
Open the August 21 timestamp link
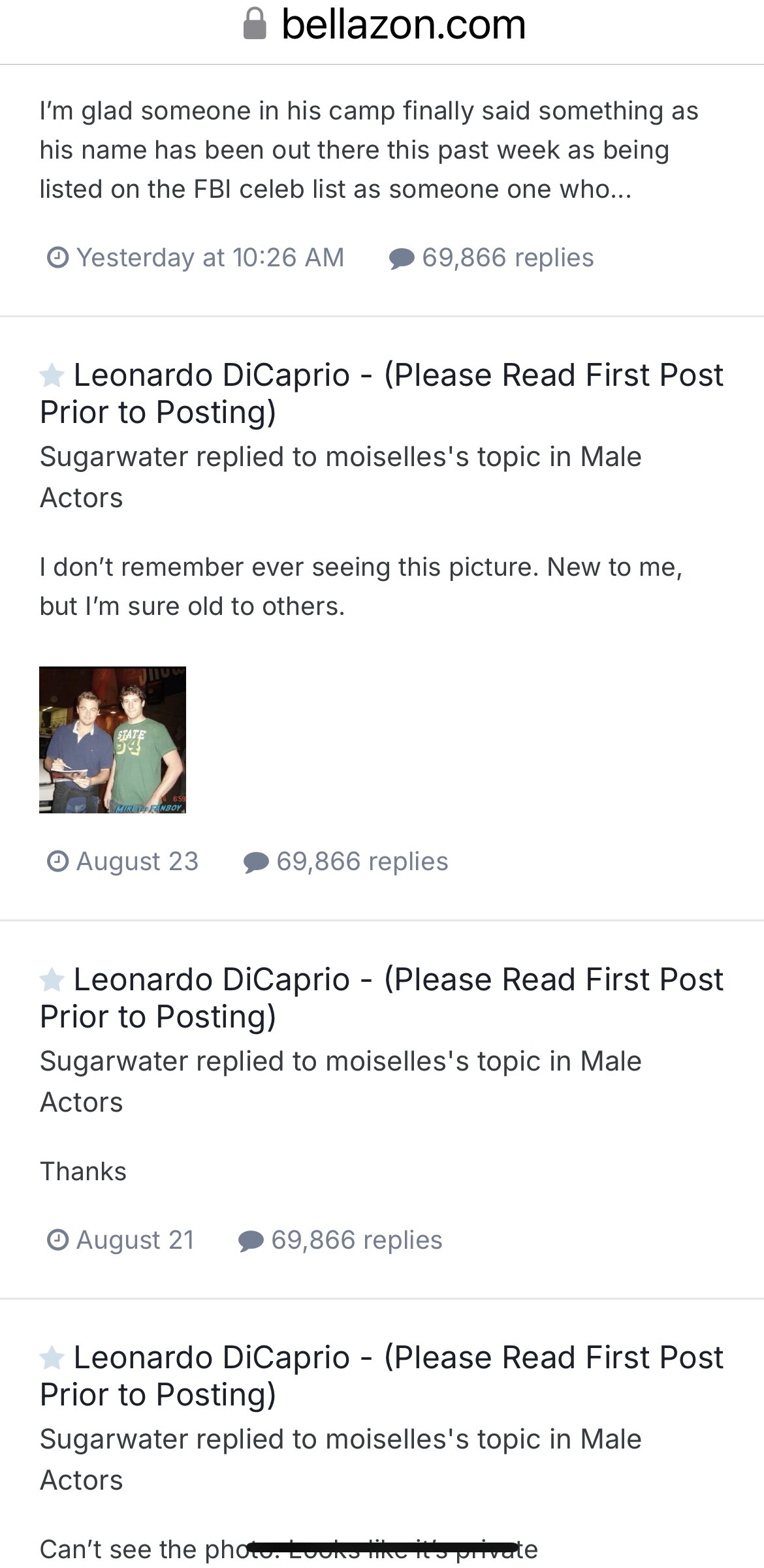point(135,1239)
